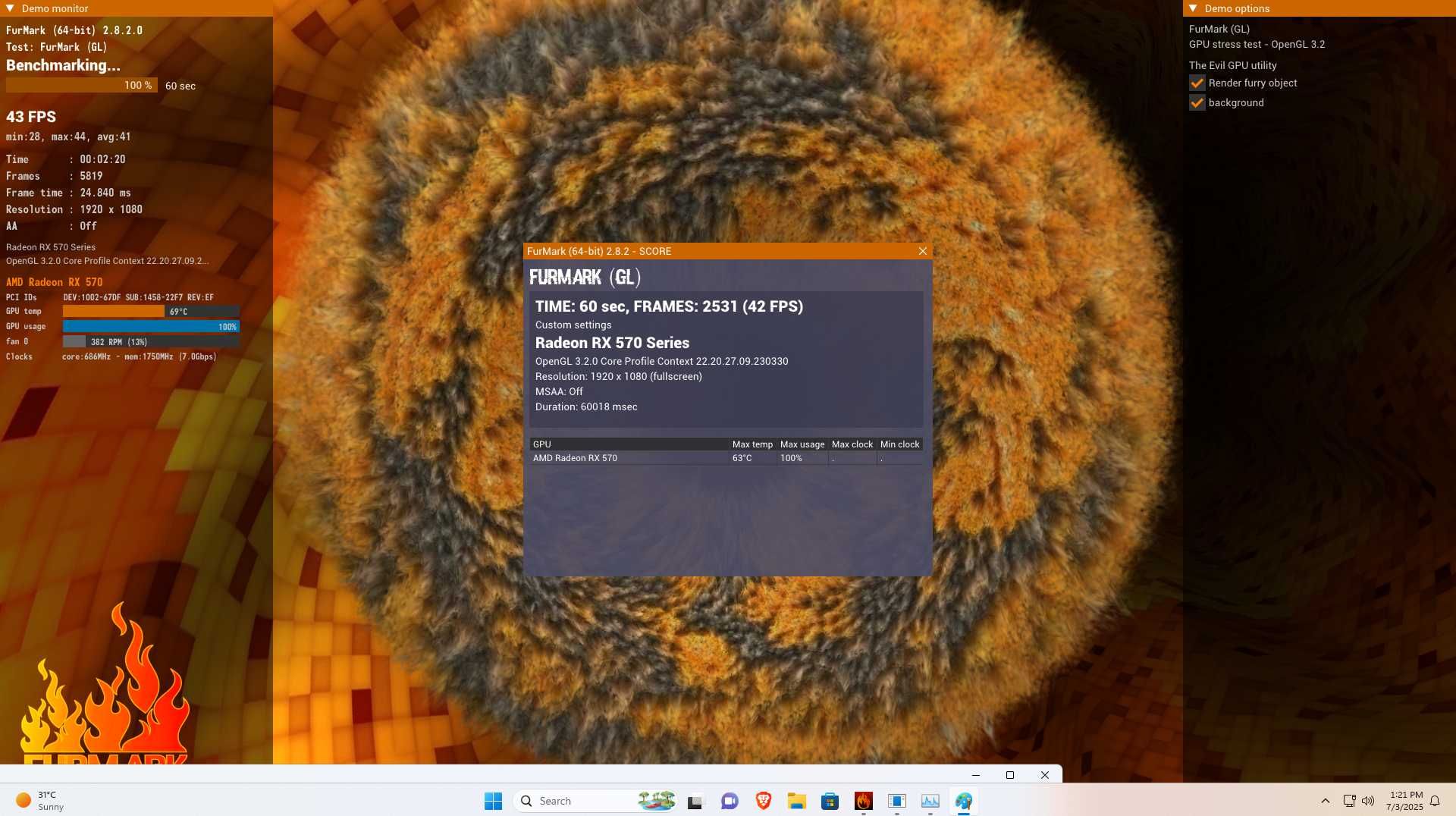
Task: Click the Max clock column header
Action: [x=852, y=444]
